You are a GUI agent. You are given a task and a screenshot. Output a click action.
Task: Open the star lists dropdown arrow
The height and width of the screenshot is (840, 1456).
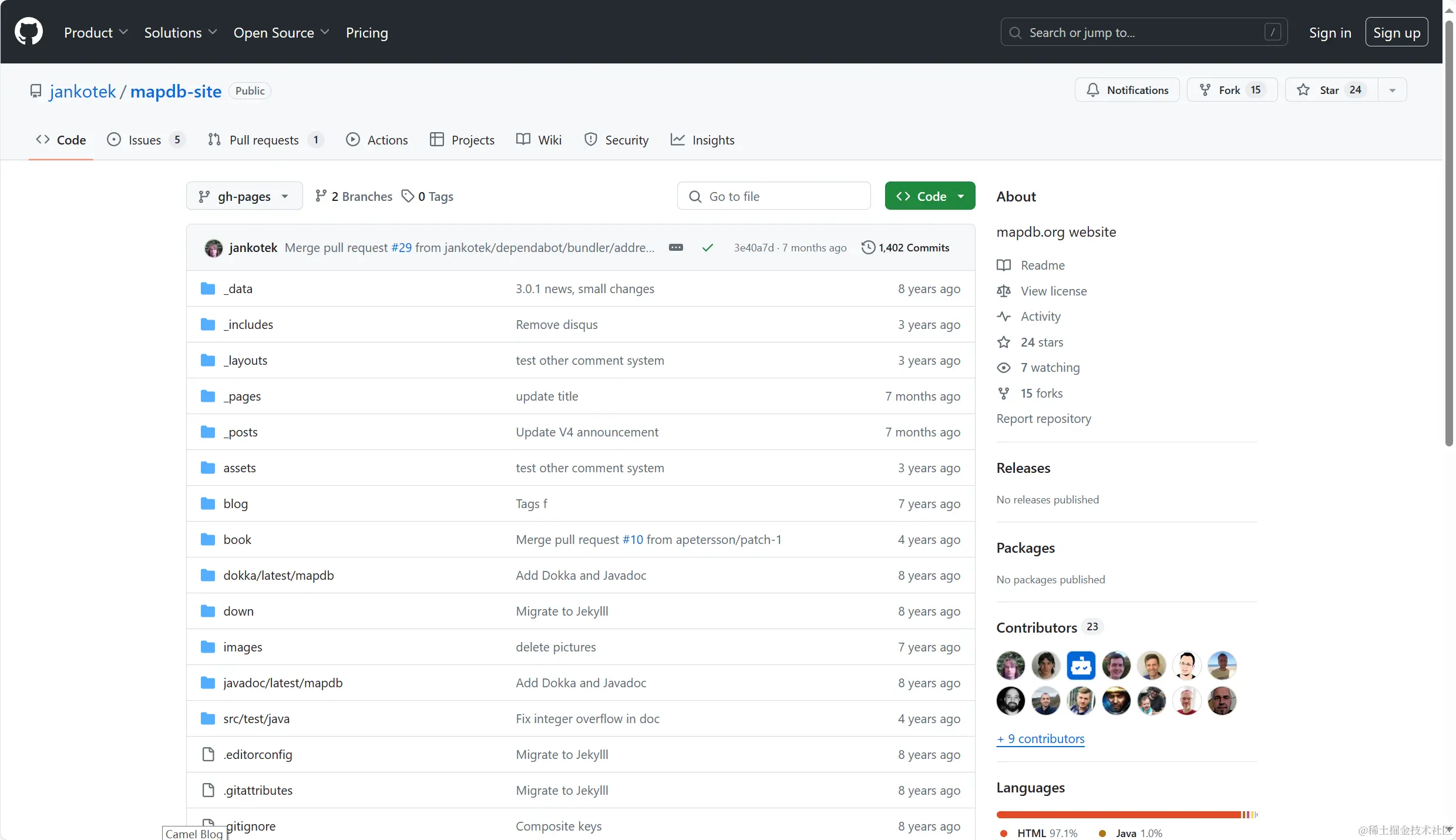(x=1393, y=90)
